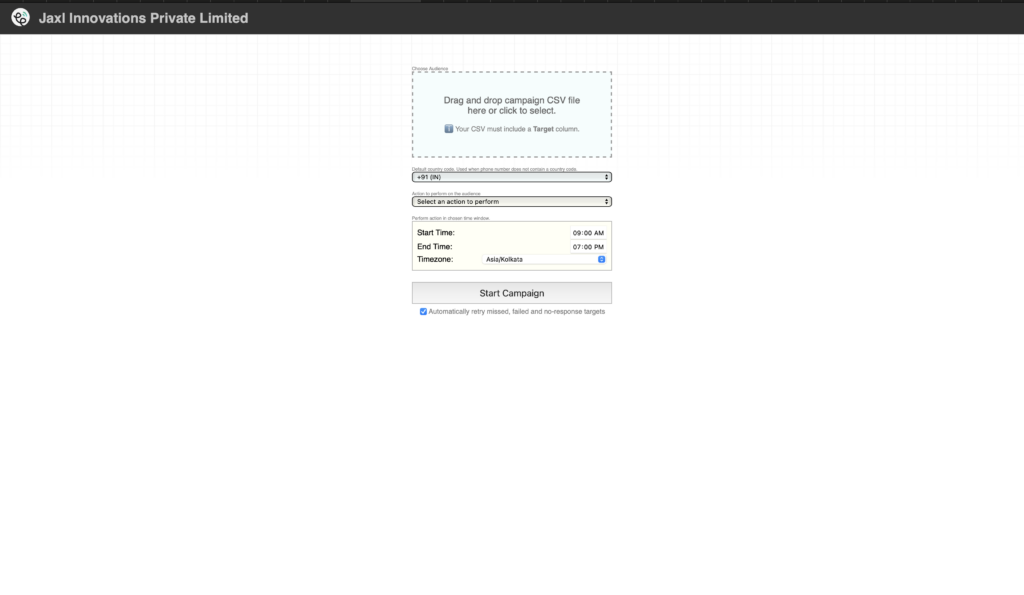Viewport: 1024px width, 595px height.
Task: Click the Start Time hour value 09
Action: [577, 233]
